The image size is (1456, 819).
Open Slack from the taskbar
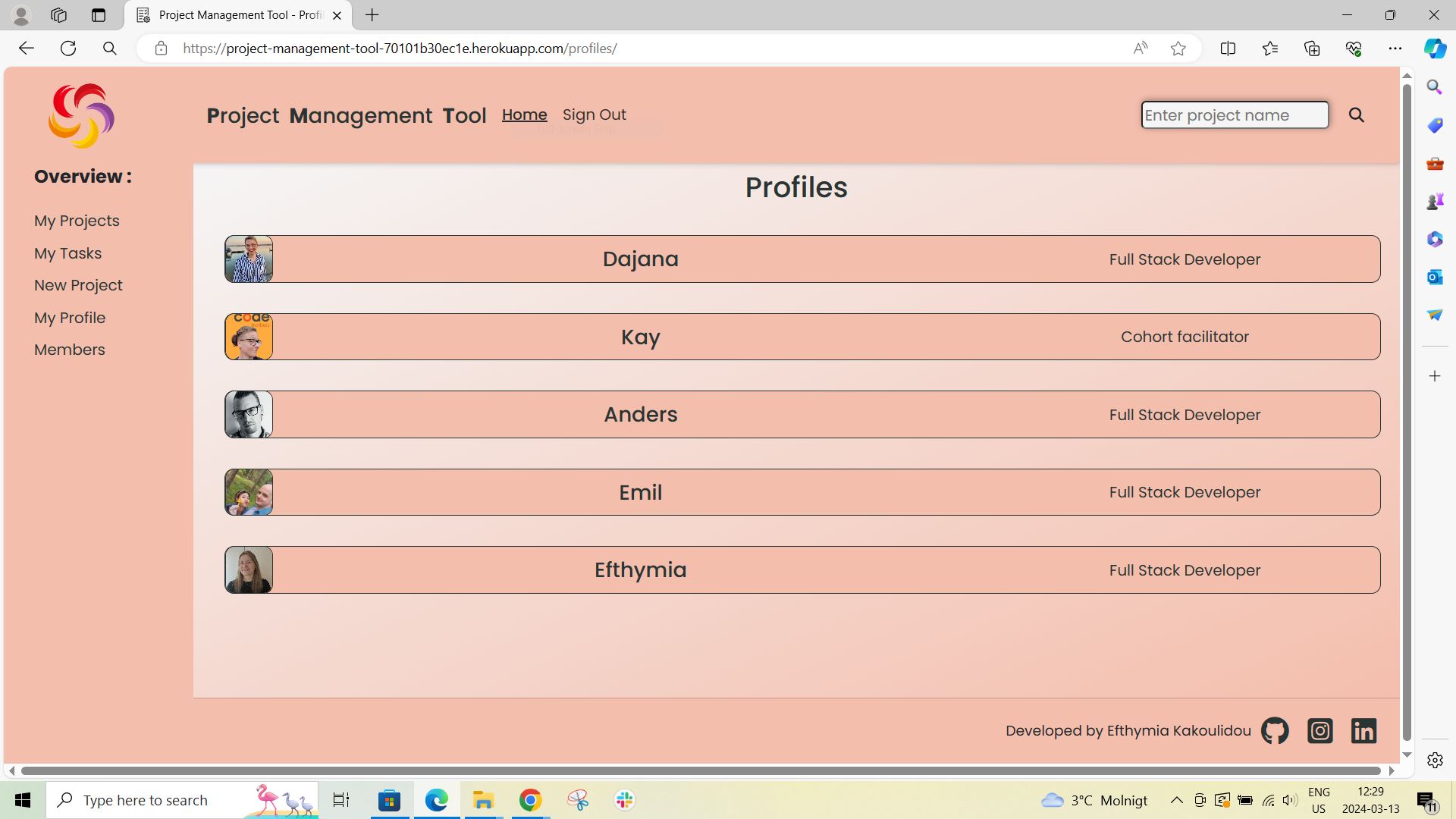pos(624,800)
